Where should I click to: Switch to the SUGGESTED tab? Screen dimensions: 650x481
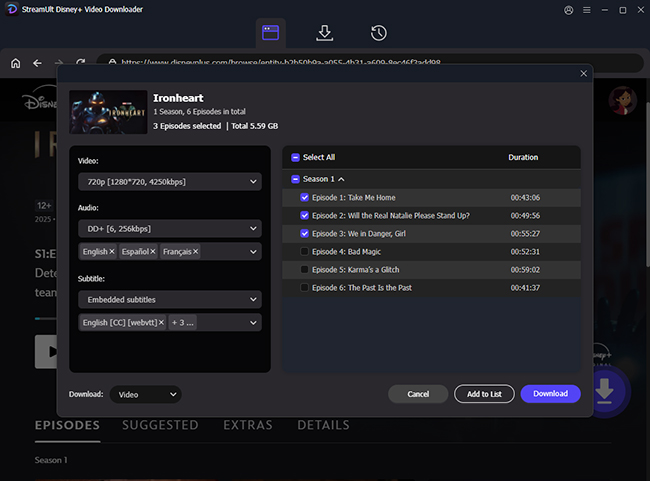(160, 425)
